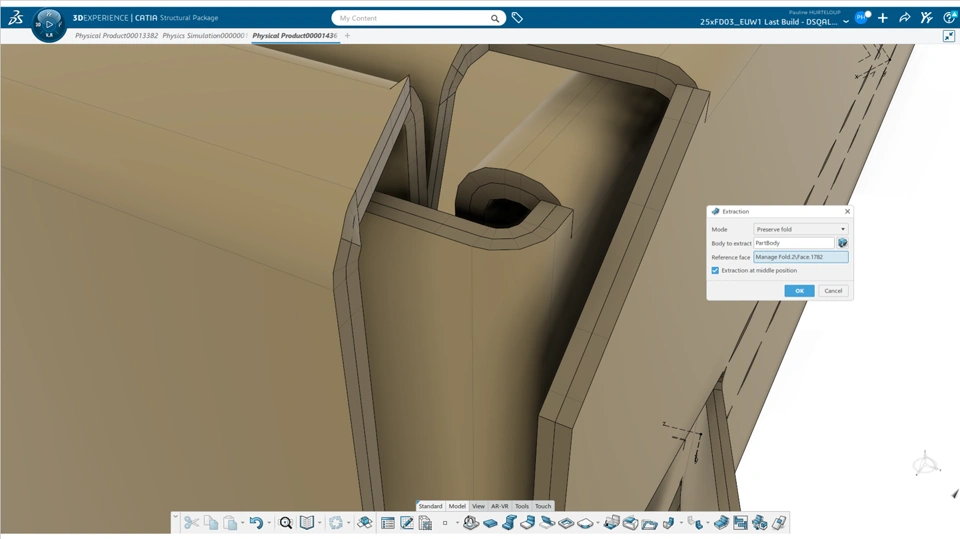
Task: Open the Undo history dropdown arrow
Action: (269, 523)
